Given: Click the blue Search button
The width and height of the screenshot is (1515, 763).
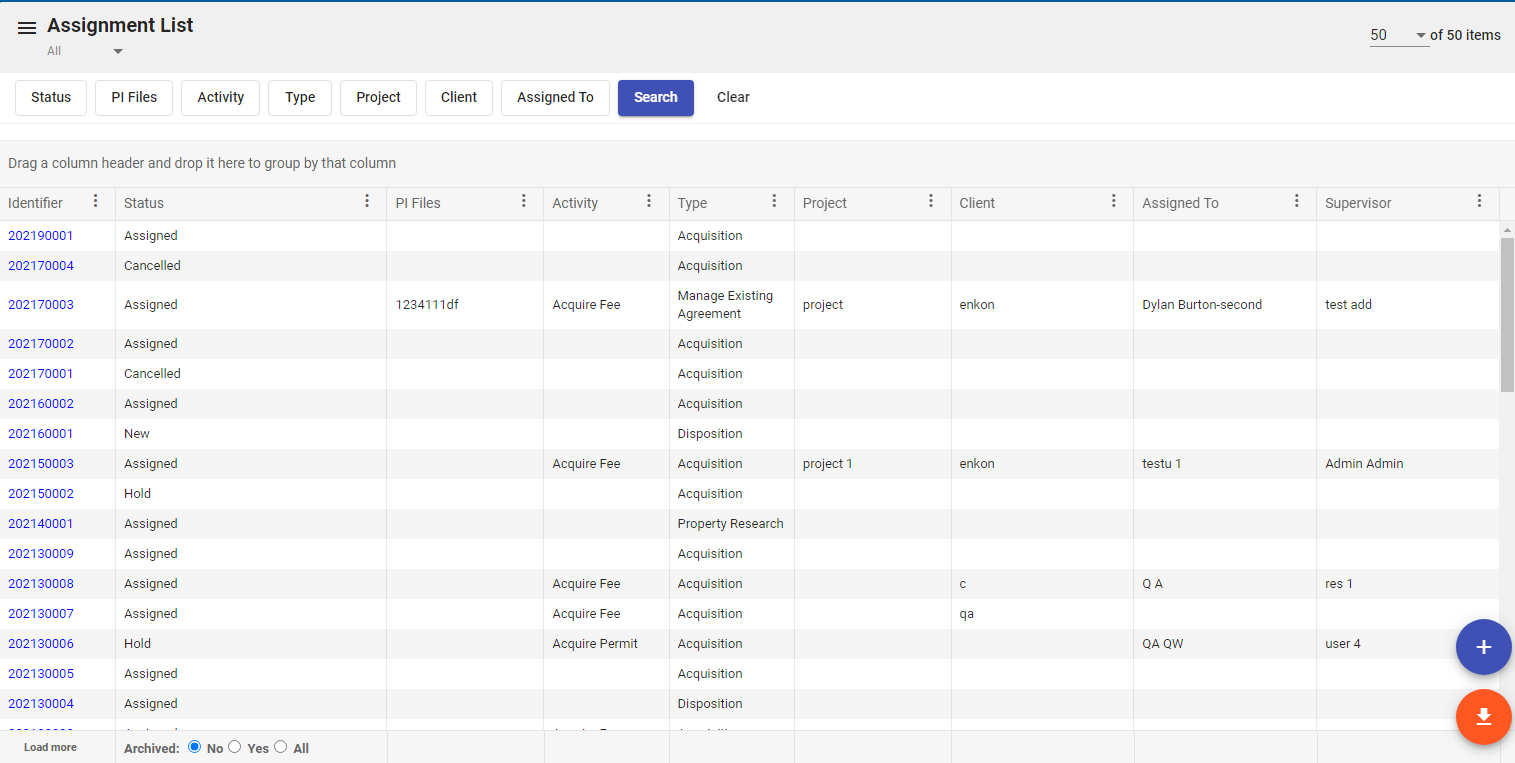Looking at the screenshot, I should tap(655, 97).
